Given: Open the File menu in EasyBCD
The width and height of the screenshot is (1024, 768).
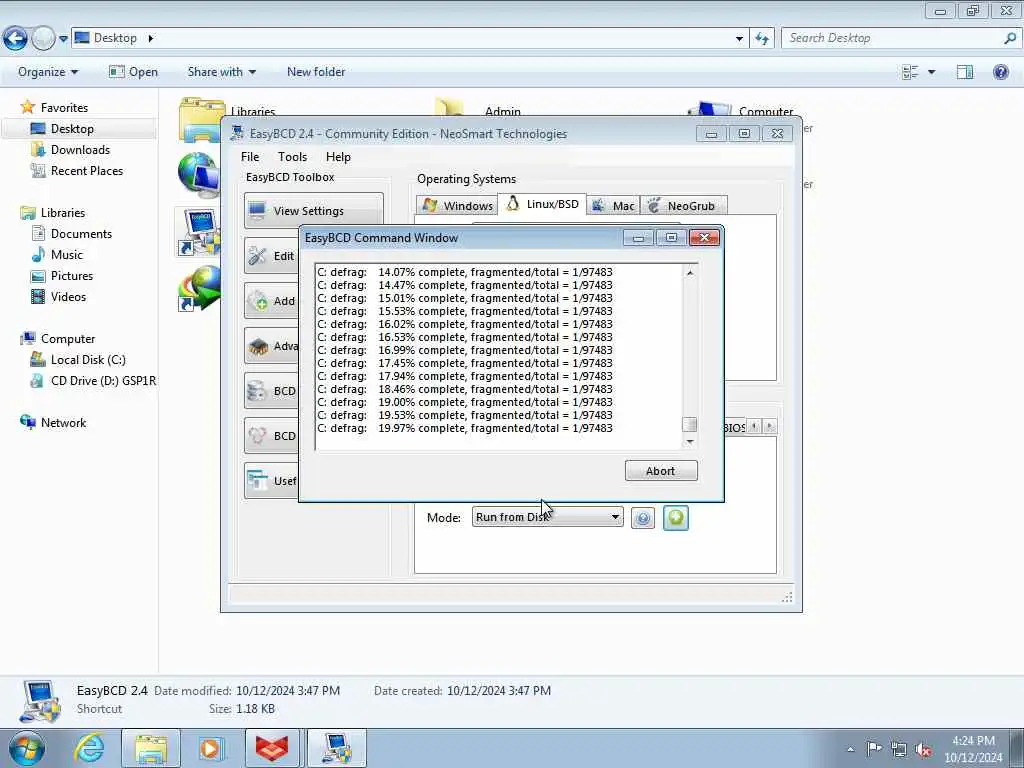Looking at the screenshot, I should tap(249, 157).
